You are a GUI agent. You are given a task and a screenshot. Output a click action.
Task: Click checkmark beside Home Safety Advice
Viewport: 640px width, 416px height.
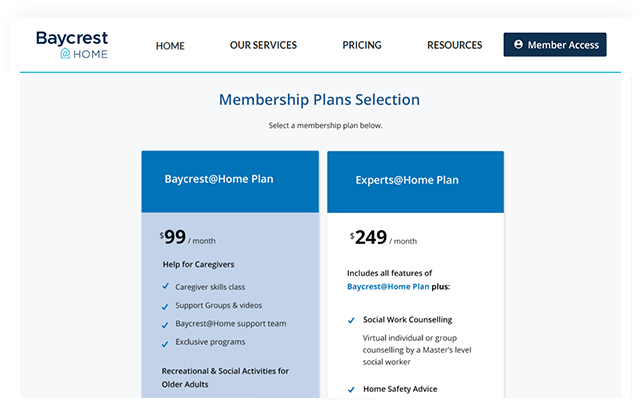coord(351,389)
